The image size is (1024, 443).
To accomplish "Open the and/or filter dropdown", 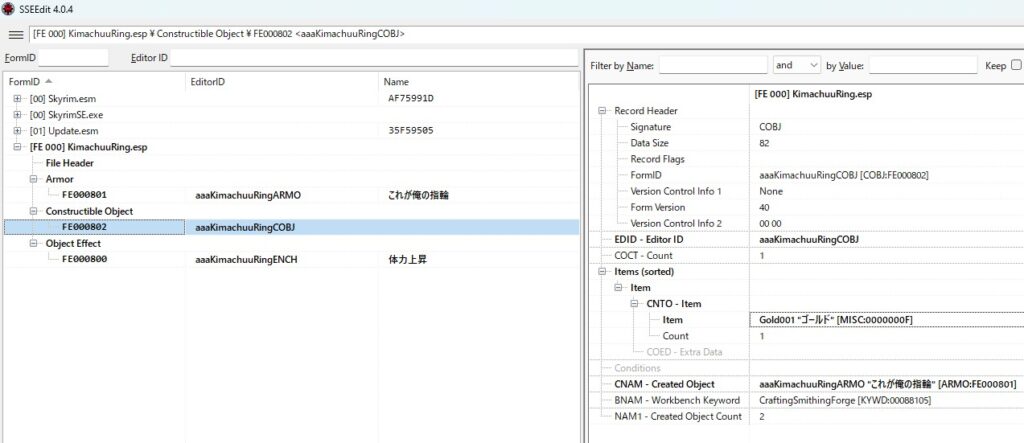I will pos(796,65).
